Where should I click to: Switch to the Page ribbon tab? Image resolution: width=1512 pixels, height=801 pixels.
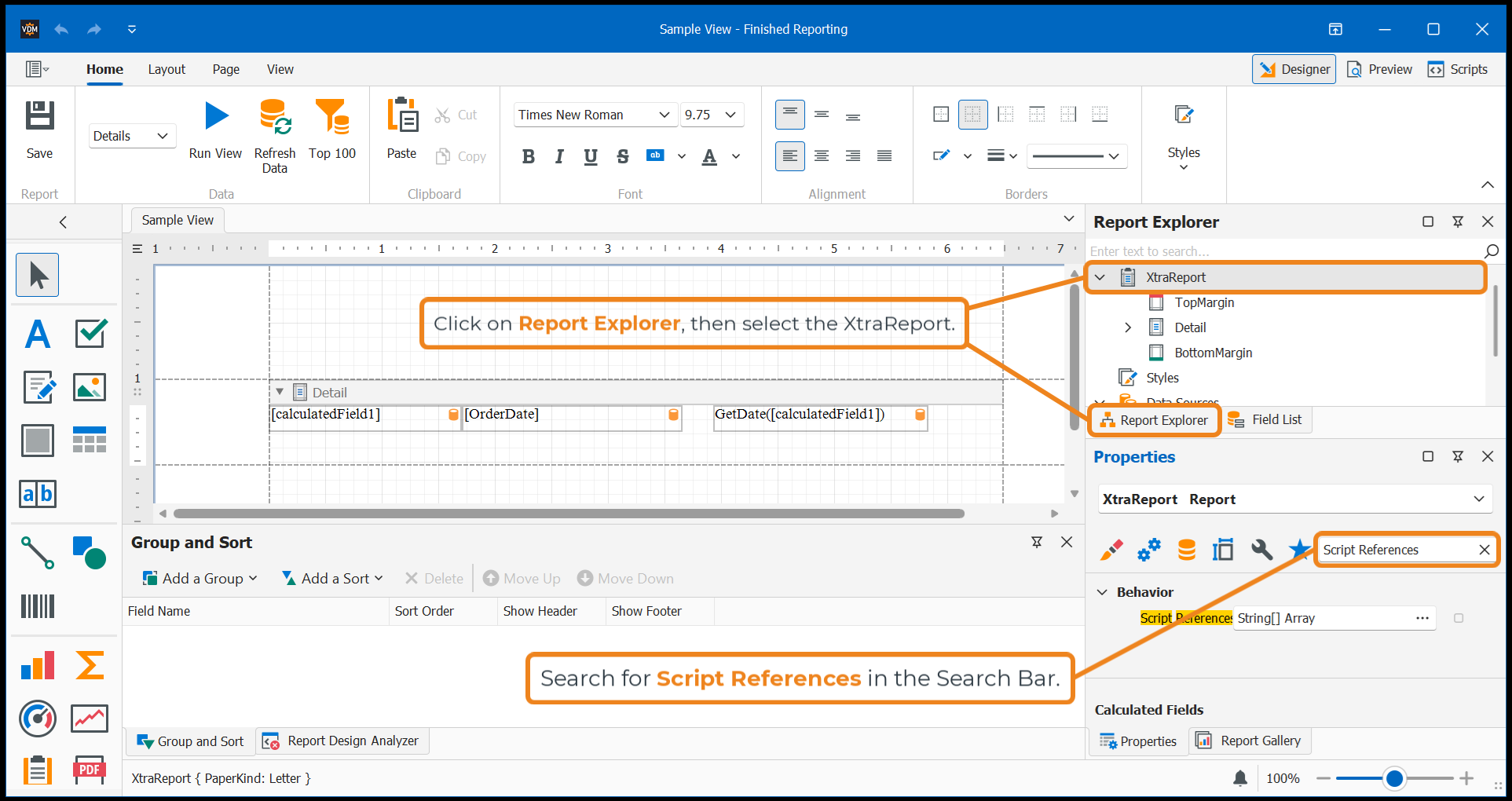point(226,69)
